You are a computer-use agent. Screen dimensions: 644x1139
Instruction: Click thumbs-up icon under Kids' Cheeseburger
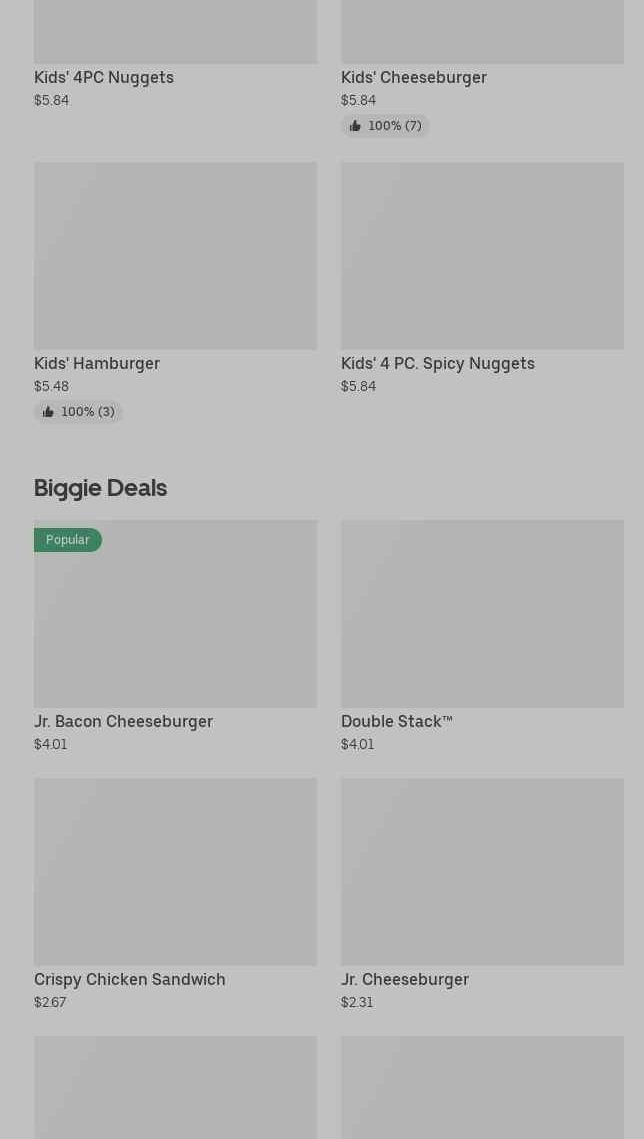[355, 126]
